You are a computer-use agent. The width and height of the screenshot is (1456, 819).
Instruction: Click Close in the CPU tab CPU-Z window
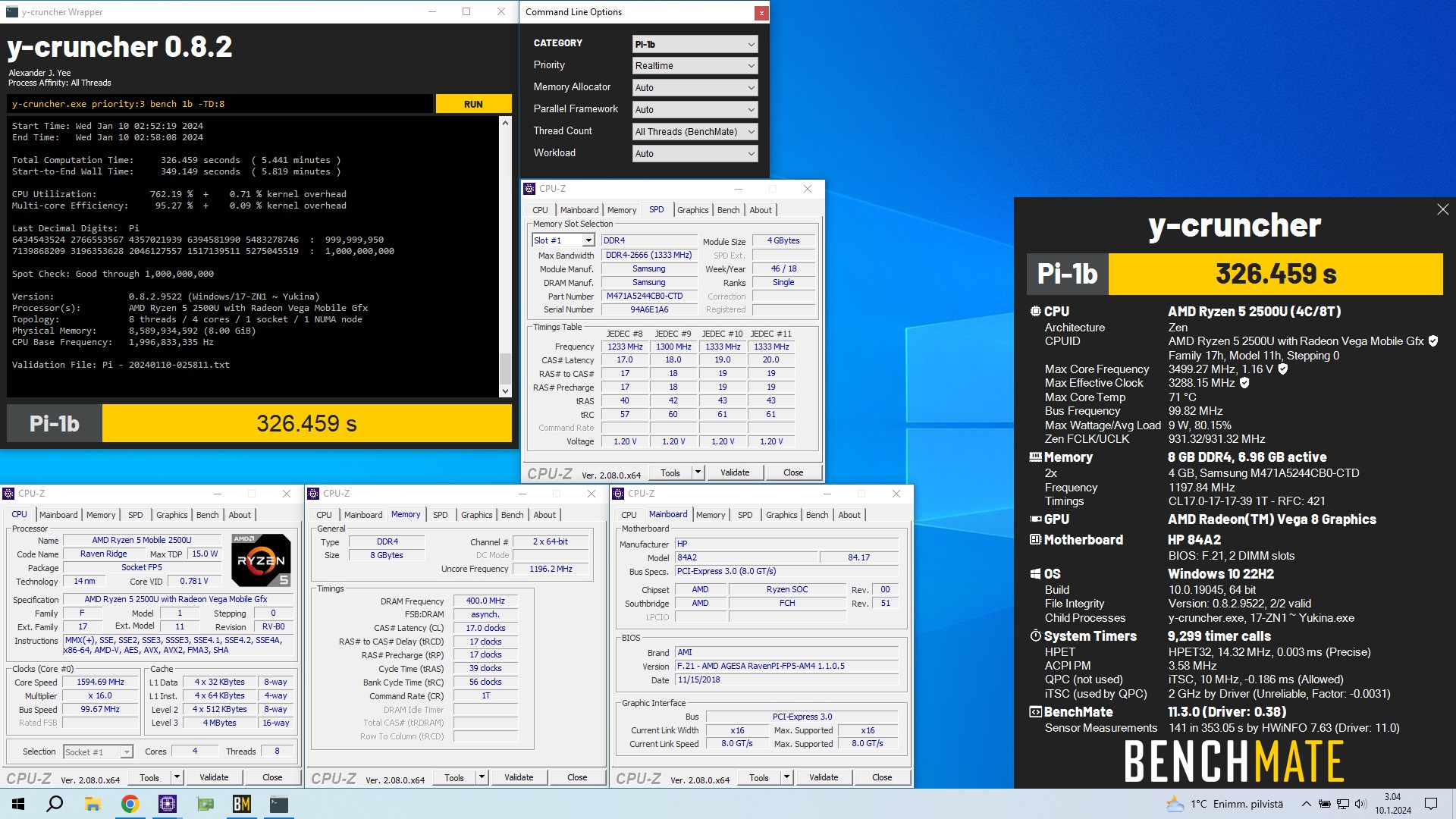[272, 777]
